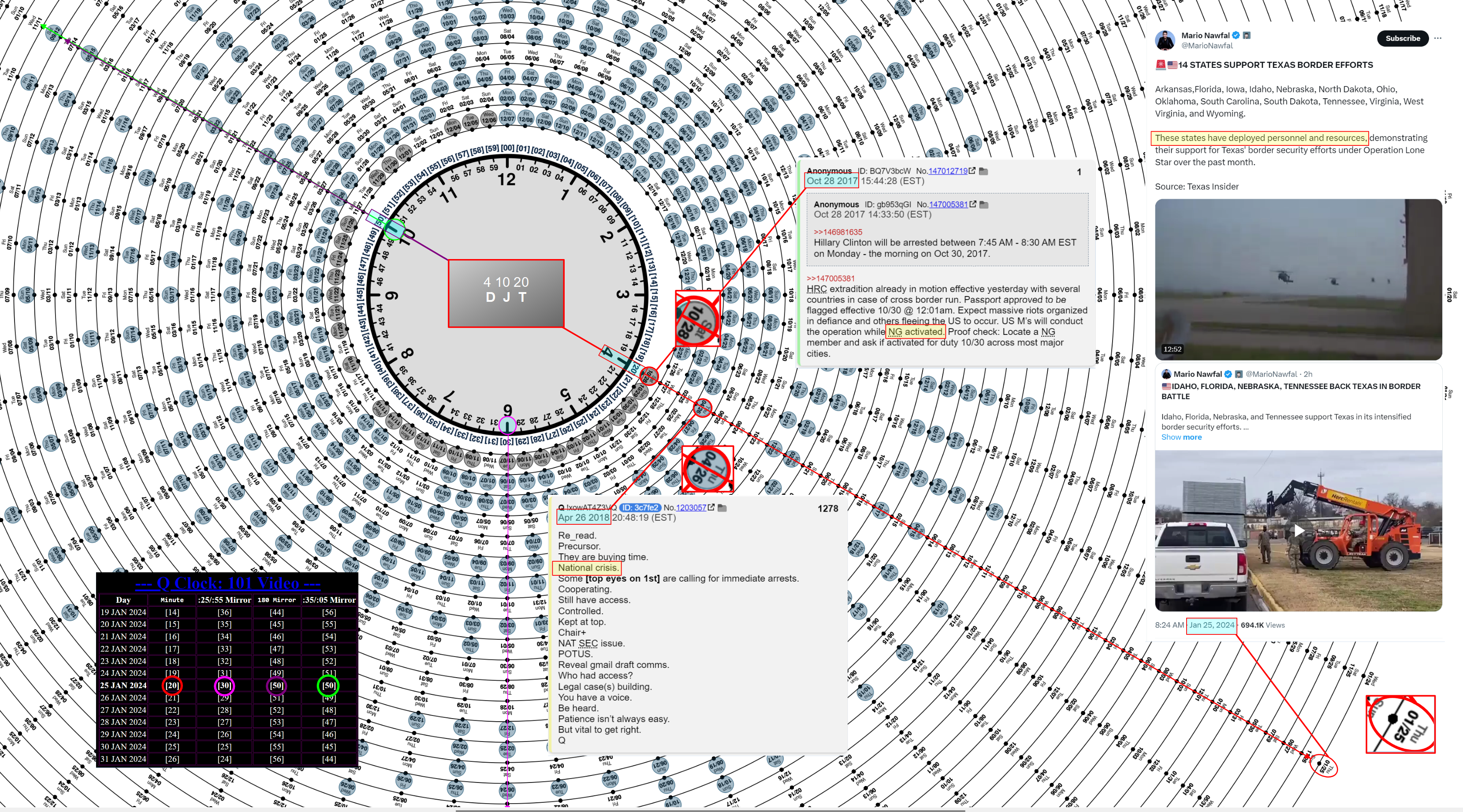The height and width of the screenshot is (812, 1463).
Task: Click the blue ID: 3c7fe2 badge
Action: (640, 507)
